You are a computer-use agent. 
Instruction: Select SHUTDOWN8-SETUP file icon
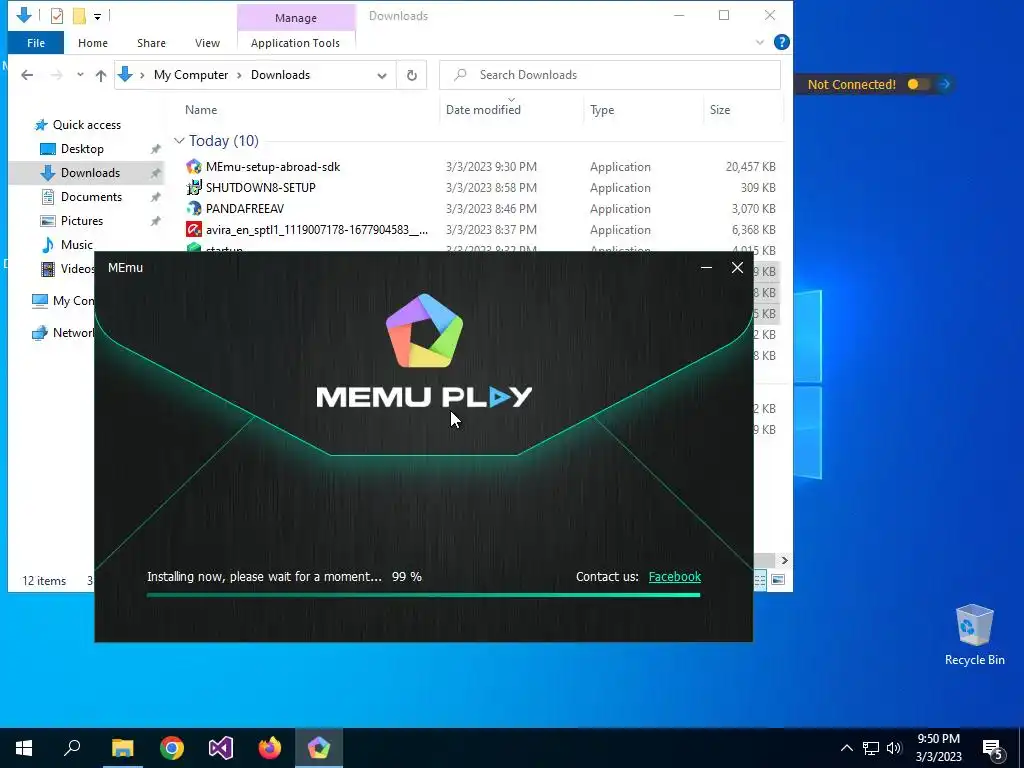(193, 187)
